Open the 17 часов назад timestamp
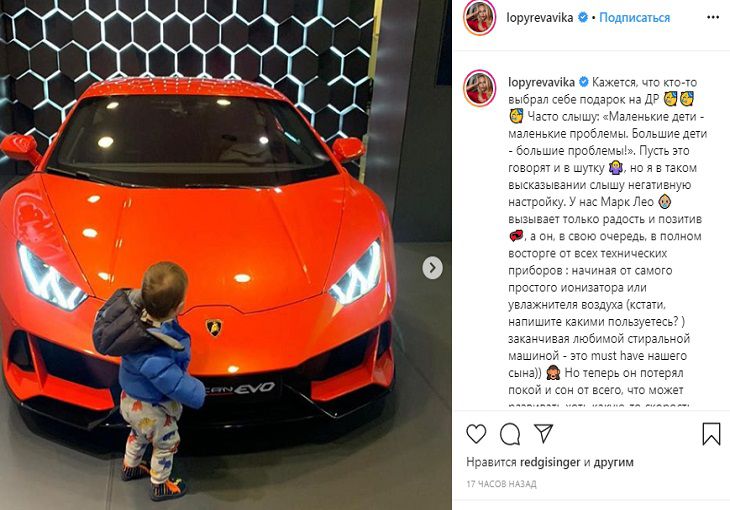Screen dimensions: 730x510 coord(501,484)
